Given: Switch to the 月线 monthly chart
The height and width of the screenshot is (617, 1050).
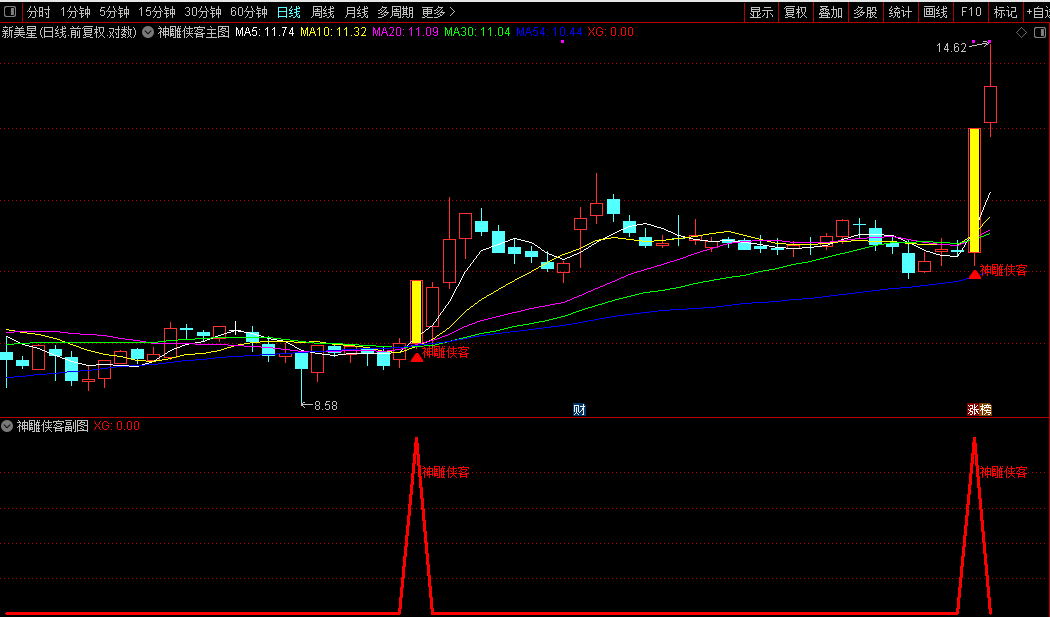Looking at the screenshot, I should (356, 12).
